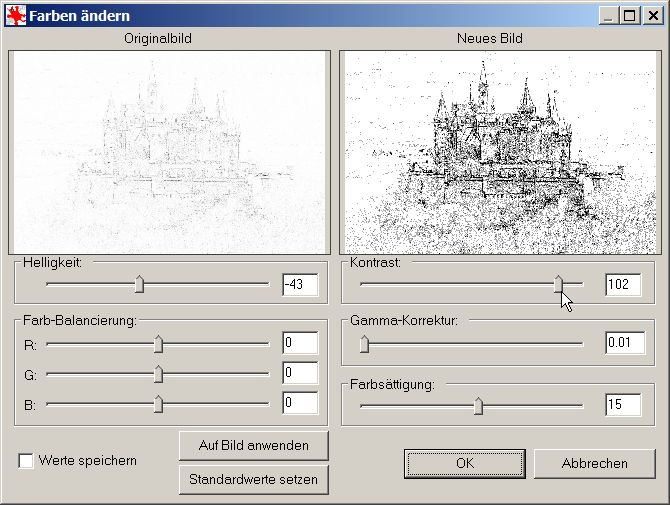Image resolution: width=670 pixels, height=505 pixels.
Task: Click the green (G) balance slider handle
Action: pos(158,374)
